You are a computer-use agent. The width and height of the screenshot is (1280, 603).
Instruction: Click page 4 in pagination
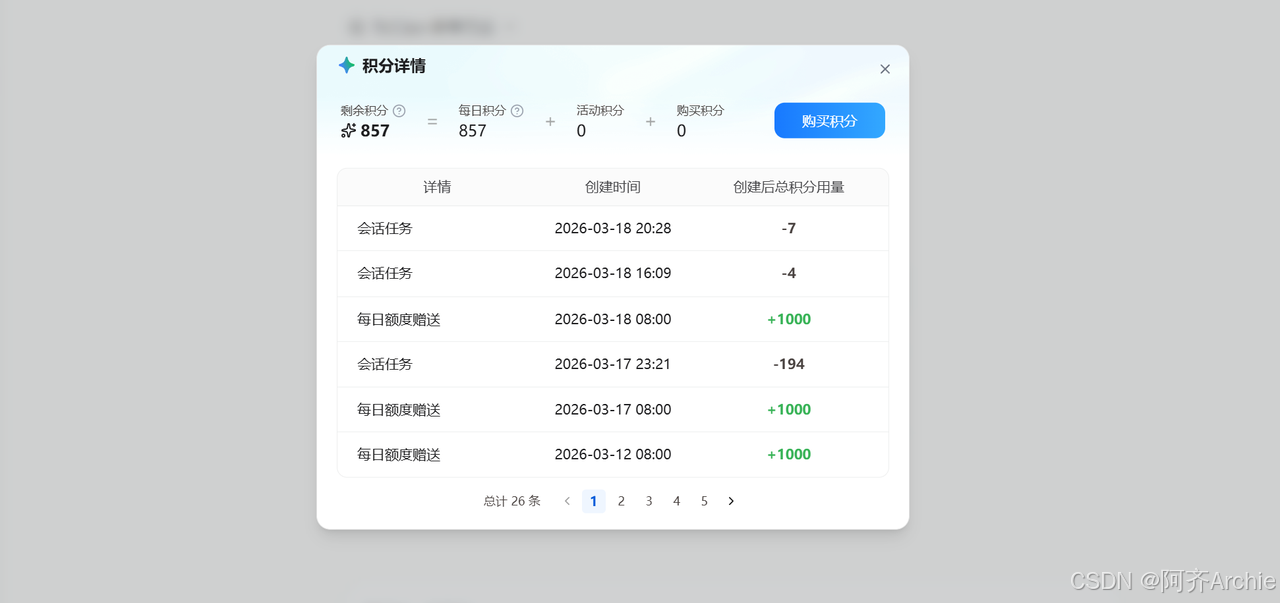click(x=676, y=500)
